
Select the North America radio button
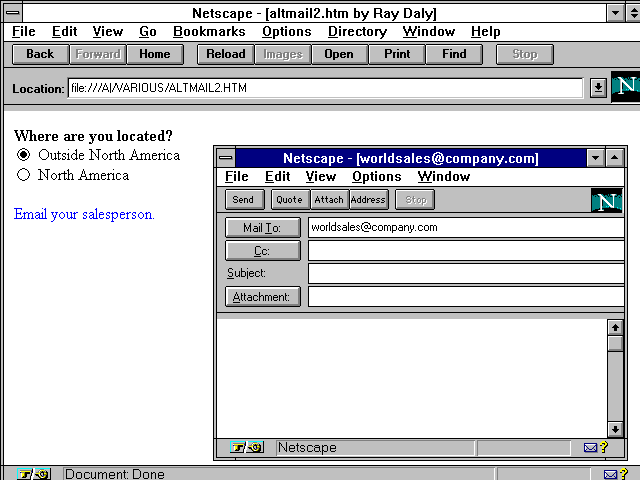pos(24,175)
